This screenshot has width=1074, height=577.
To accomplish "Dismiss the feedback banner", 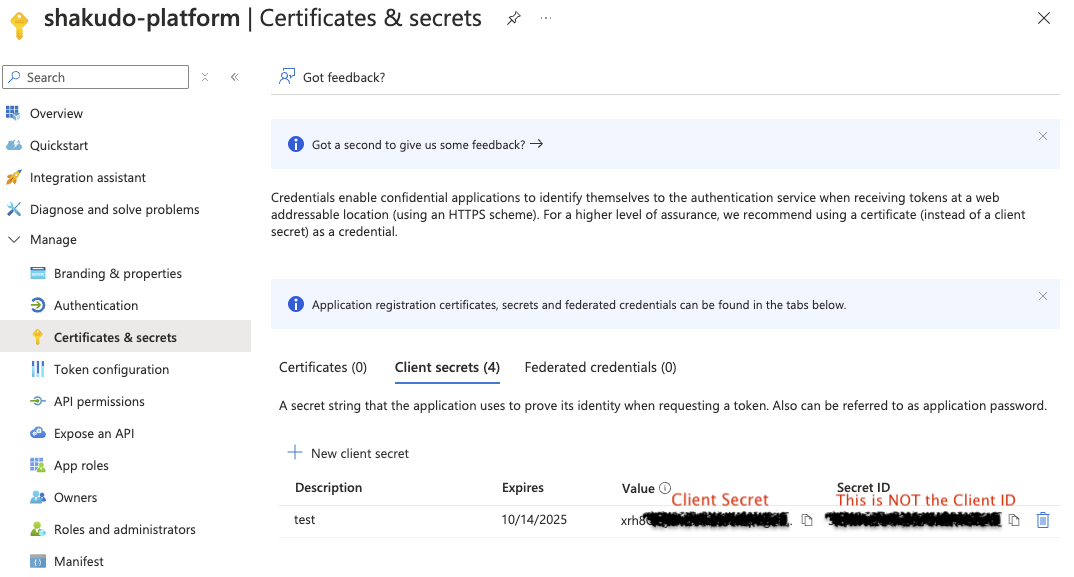I will pos(1042,136).
